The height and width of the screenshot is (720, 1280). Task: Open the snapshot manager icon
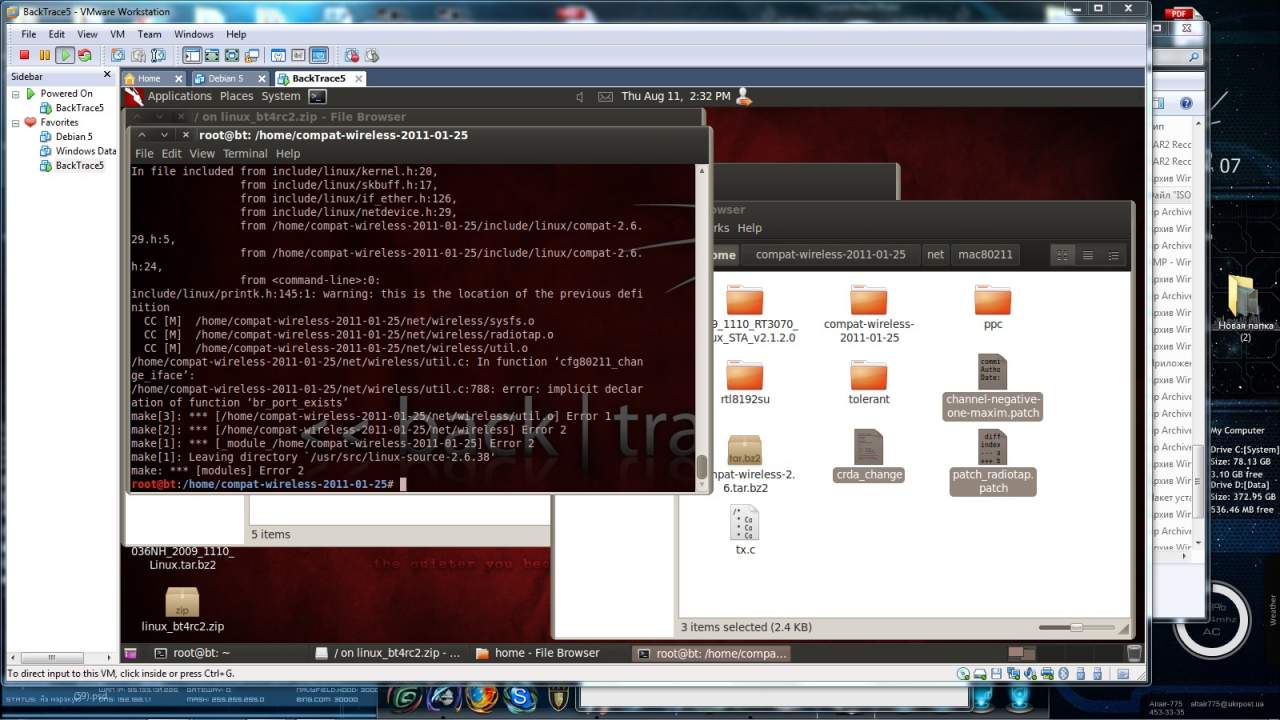point(158,56)
